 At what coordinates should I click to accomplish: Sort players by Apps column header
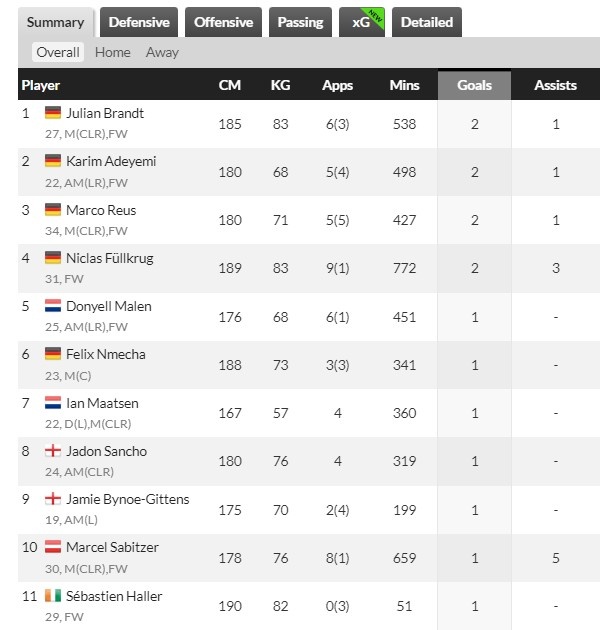[338, 85]
